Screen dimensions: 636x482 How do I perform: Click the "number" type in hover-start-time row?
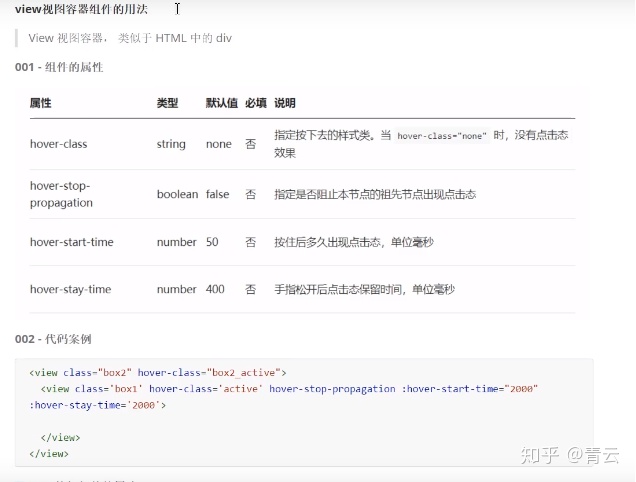[x=176, y=242]
